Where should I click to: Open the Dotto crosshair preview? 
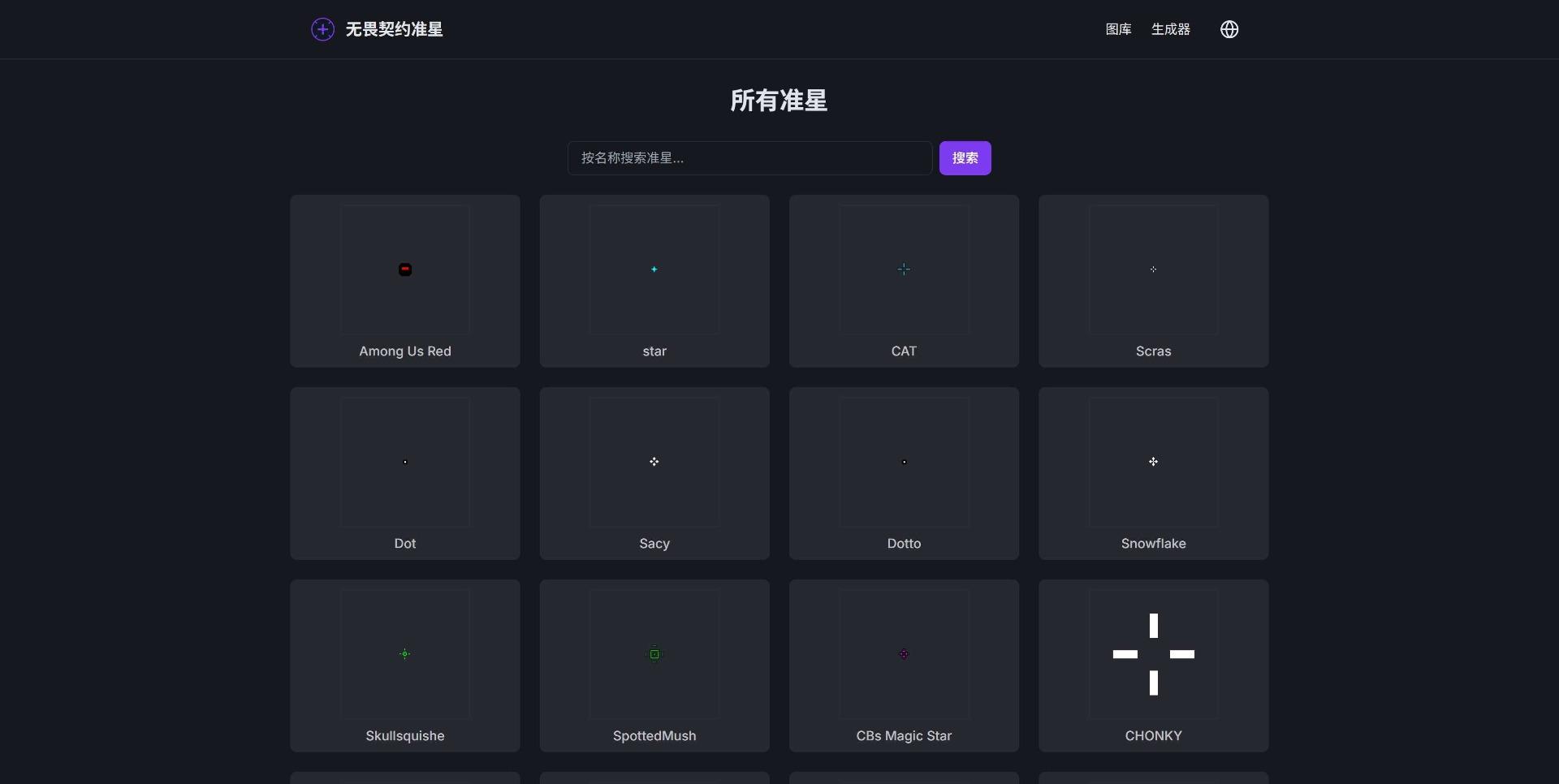point(904,462)
